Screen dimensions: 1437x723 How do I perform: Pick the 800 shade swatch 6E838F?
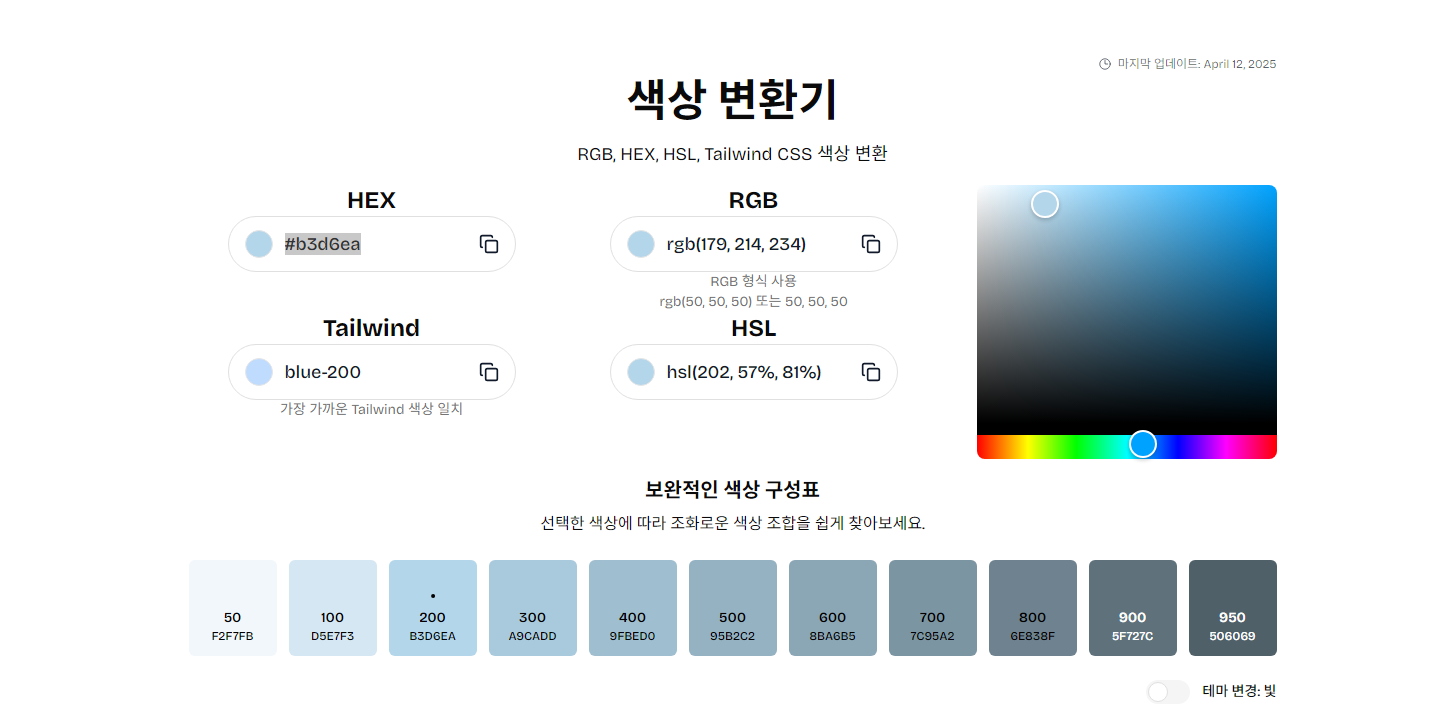tap(1033, 608)
